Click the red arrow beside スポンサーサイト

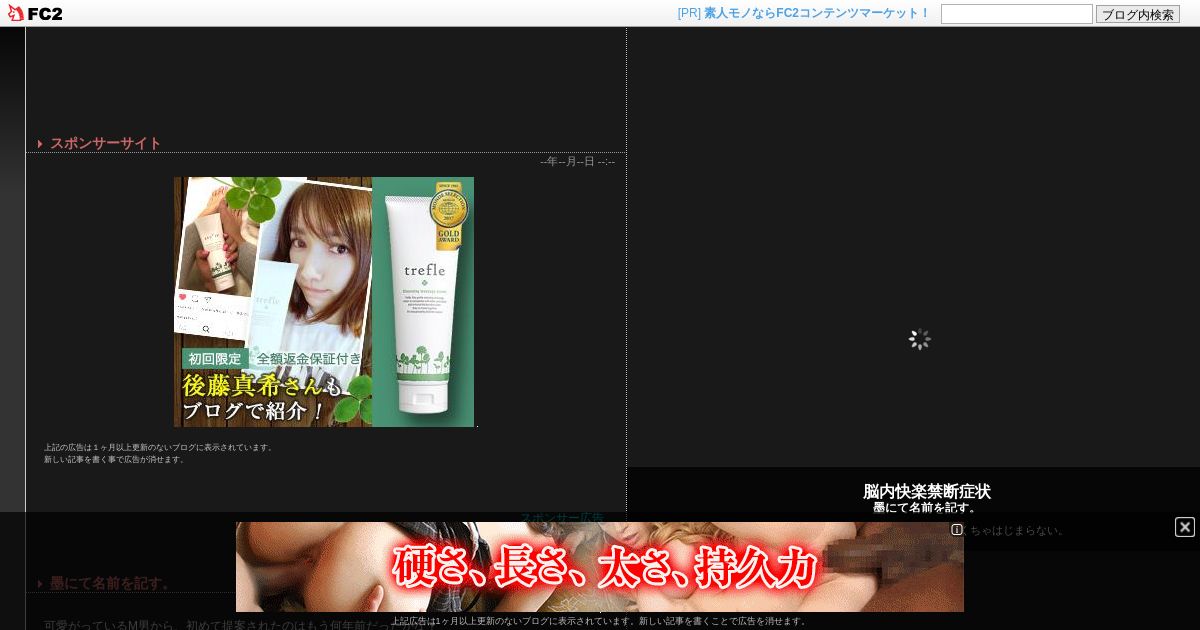(x=40, y=144)
